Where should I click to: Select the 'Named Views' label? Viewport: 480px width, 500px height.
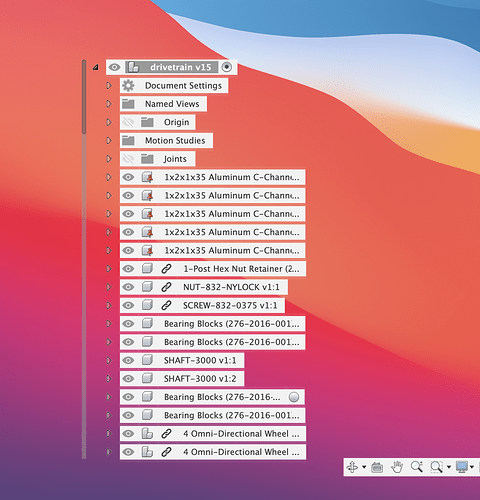[x=172, y=104]
